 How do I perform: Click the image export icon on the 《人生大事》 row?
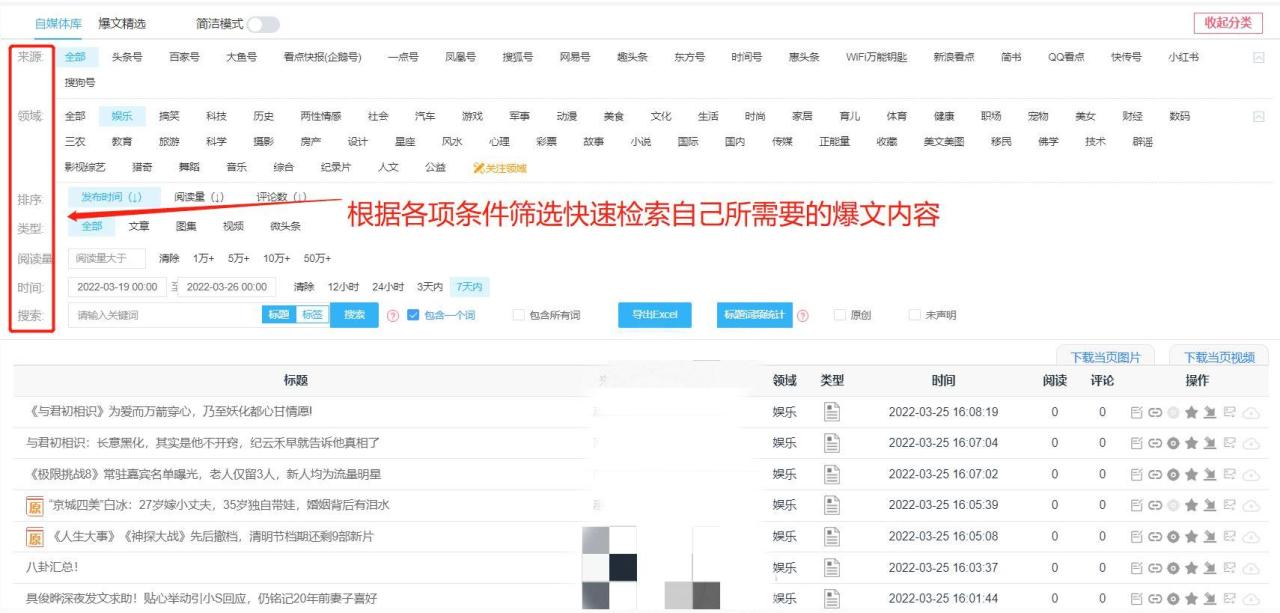[x=1230, y=535]
